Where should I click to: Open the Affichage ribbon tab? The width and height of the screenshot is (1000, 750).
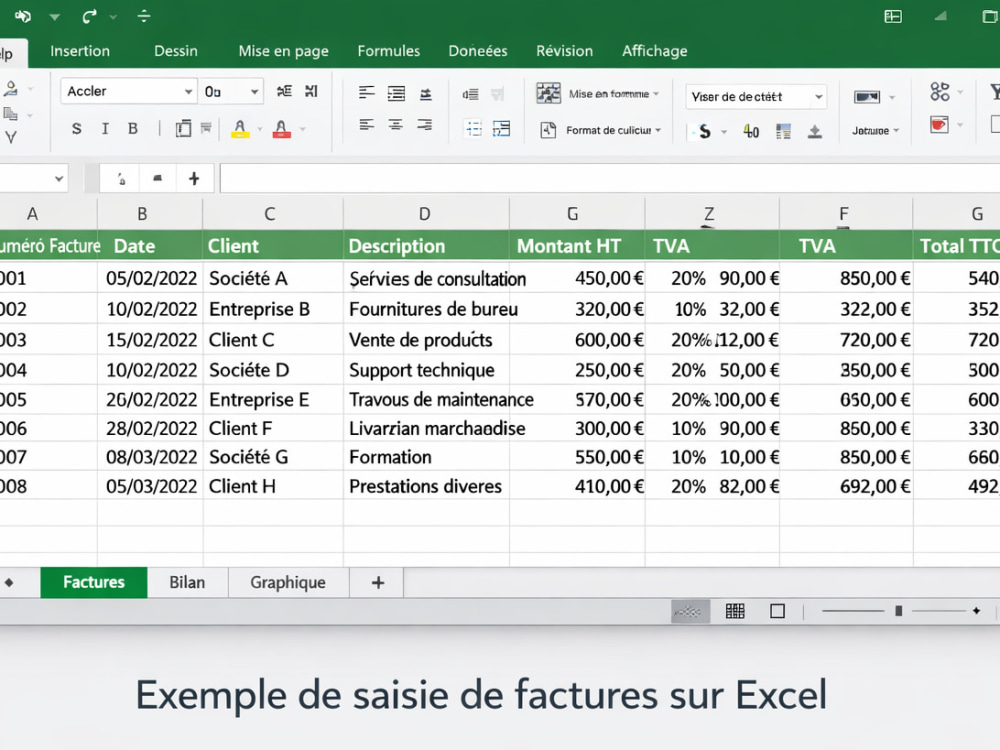pos(654,51)
